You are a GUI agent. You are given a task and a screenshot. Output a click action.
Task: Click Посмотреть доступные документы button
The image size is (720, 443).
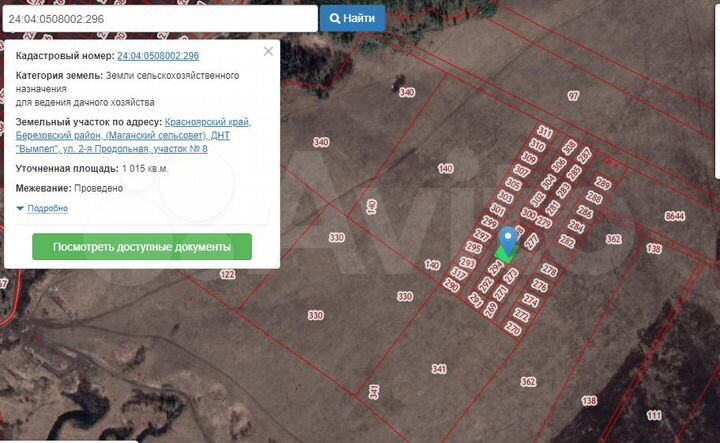(x=142, y=247)
